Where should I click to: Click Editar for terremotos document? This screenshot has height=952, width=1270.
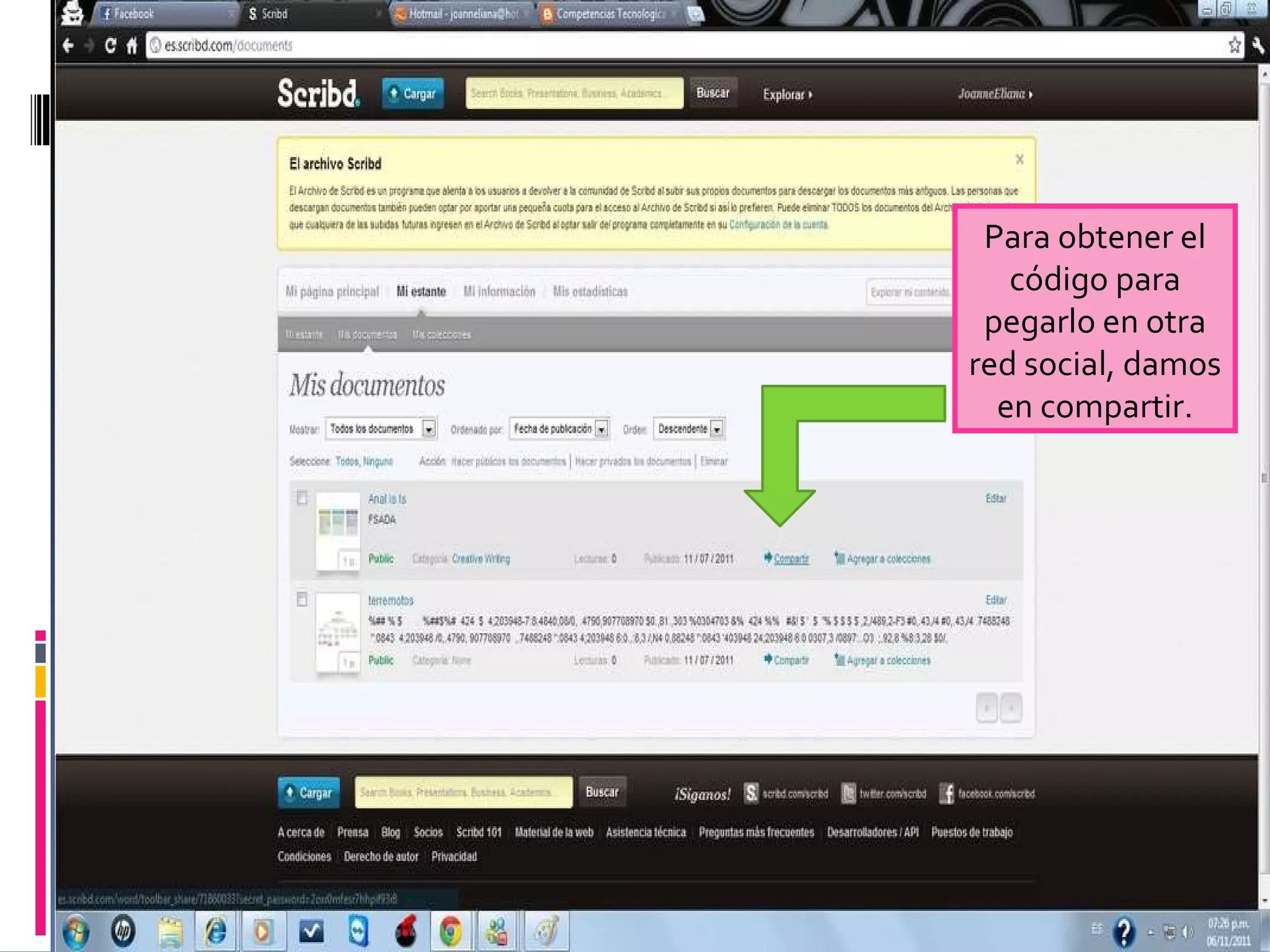[996, 600]
